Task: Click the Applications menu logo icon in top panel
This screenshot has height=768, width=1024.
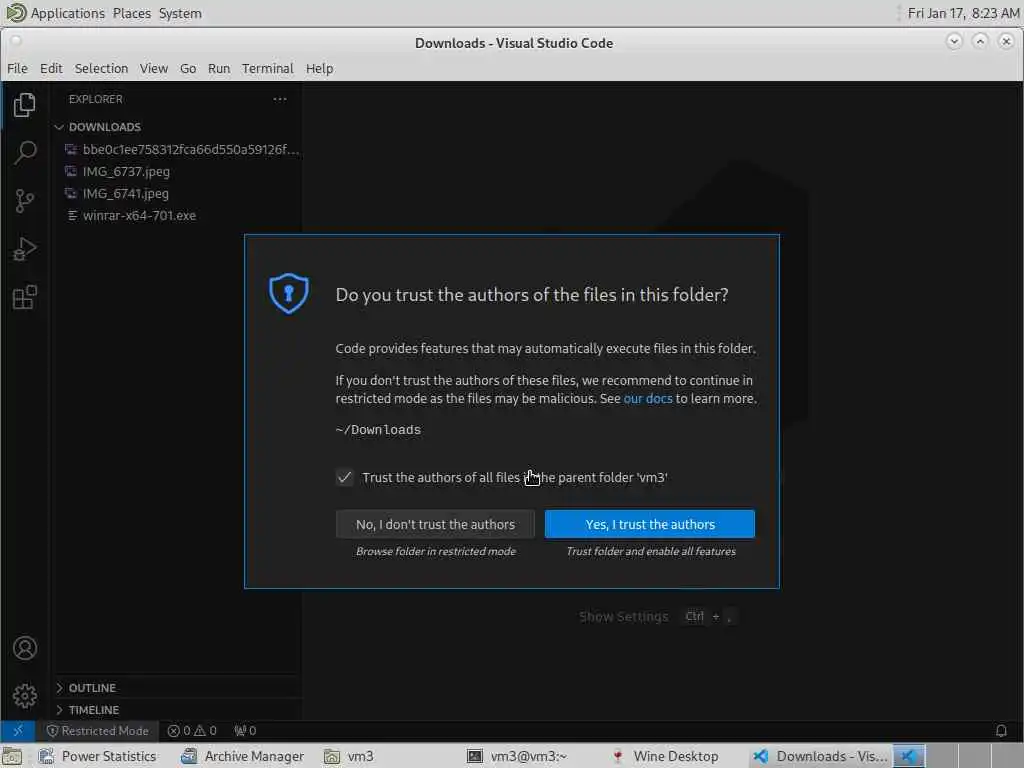Action: 15,13
